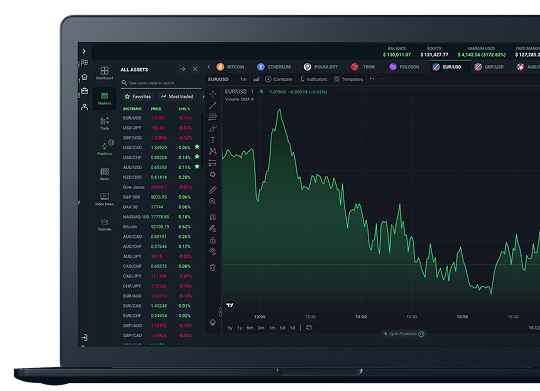Open the Trade section
The height and width of the screenshot is (391, 540).
click(x=104, y=123)
